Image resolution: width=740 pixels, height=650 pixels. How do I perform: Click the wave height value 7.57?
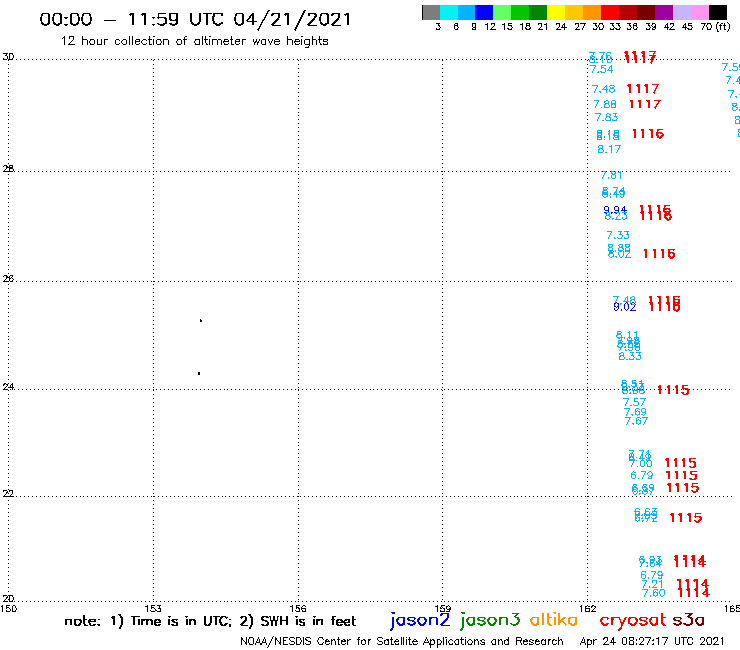click(634, 403)
